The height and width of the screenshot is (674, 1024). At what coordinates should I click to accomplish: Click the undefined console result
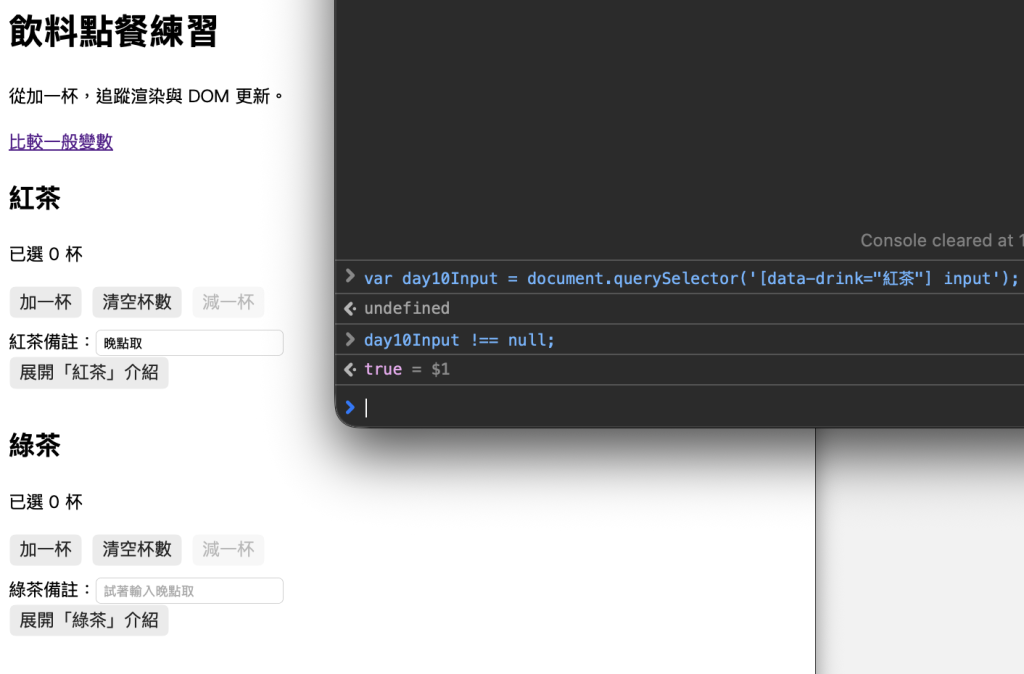tap(407, 308)
